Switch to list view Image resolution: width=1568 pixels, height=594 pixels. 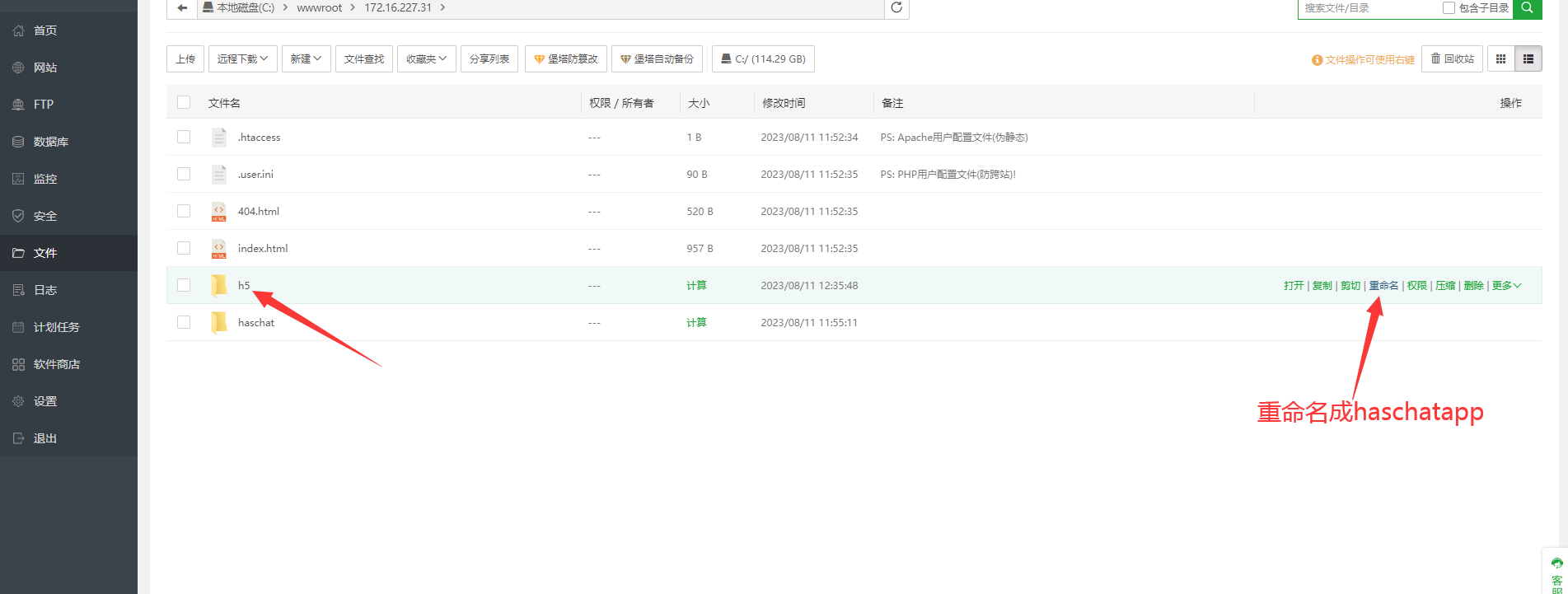pos(1528,59)
